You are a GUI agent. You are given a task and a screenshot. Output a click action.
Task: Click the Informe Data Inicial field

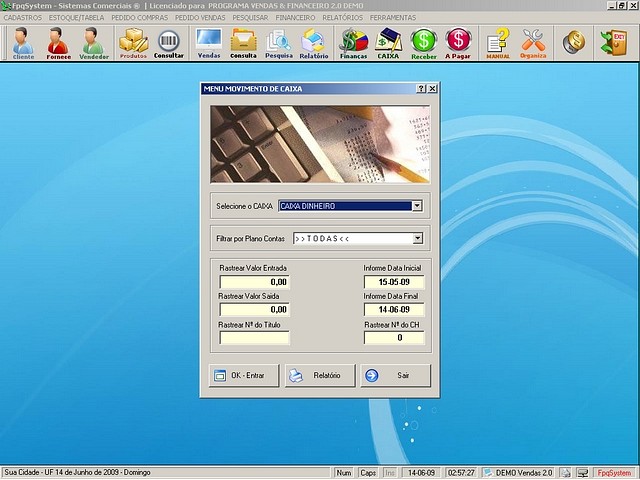point(395,283)
